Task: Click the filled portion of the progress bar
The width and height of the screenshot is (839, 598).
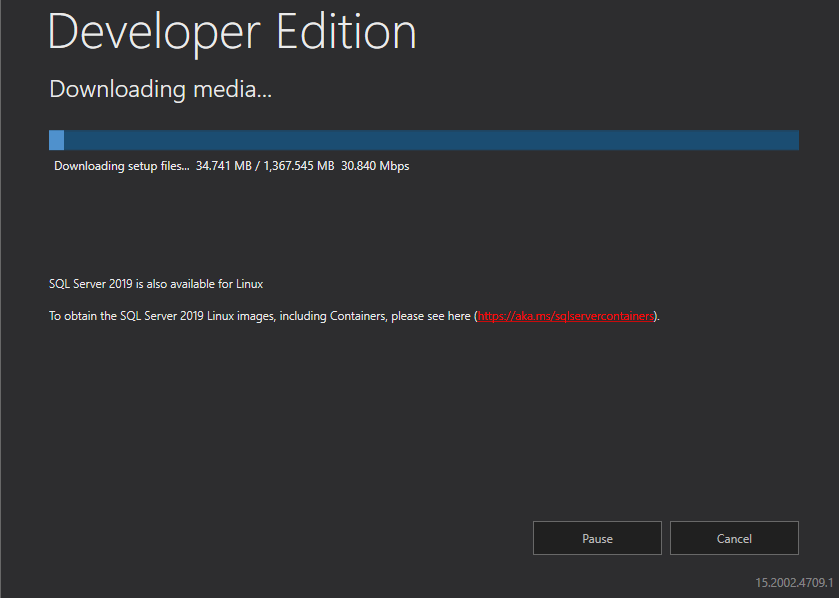Action: tap(56, 140)
